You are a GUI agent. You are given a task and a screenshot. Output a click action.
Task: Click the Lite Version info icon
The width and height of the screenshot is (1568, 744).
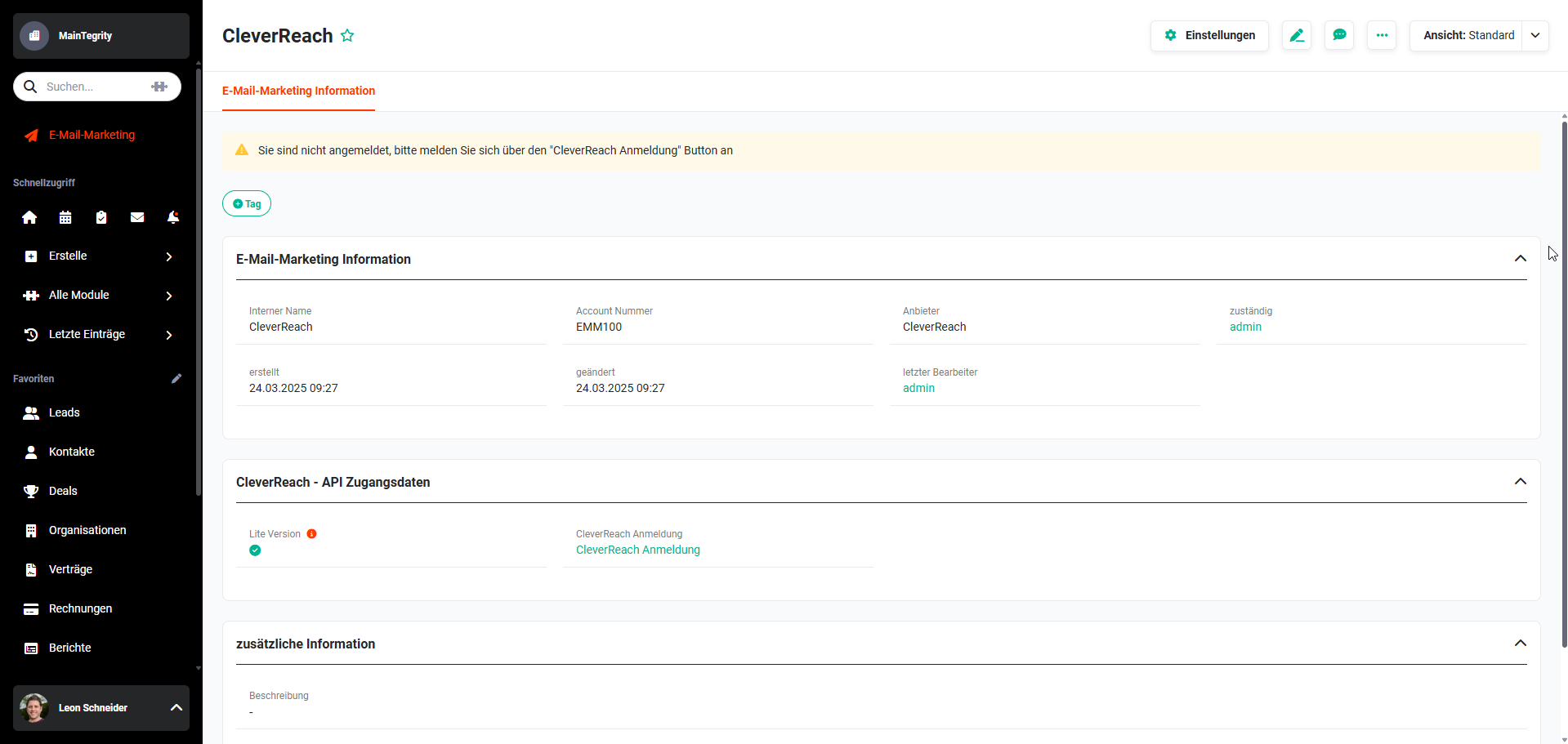312,534
